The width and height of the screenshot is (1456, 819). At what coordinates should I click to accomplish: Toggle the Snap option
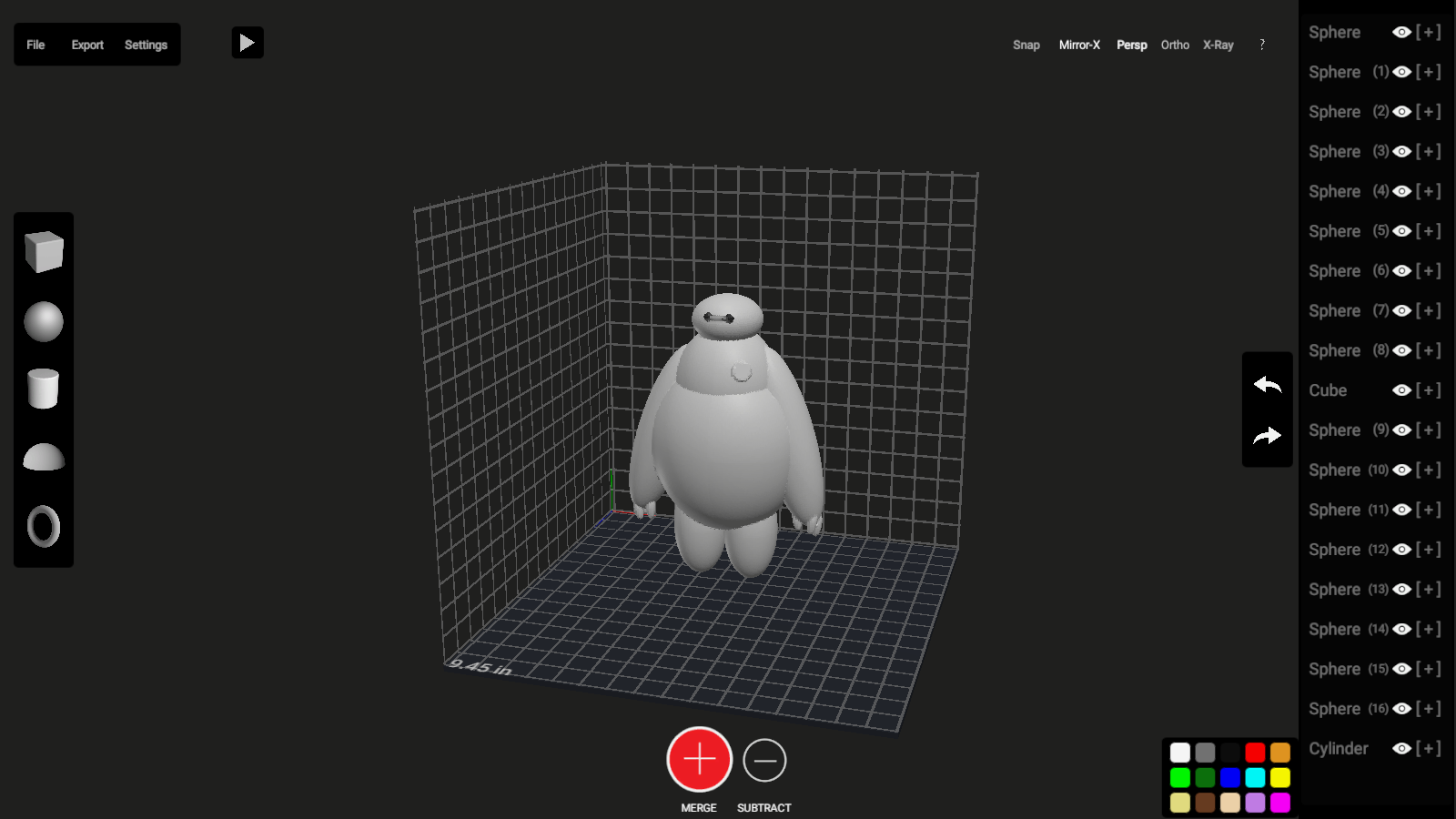pos(1026,45)
